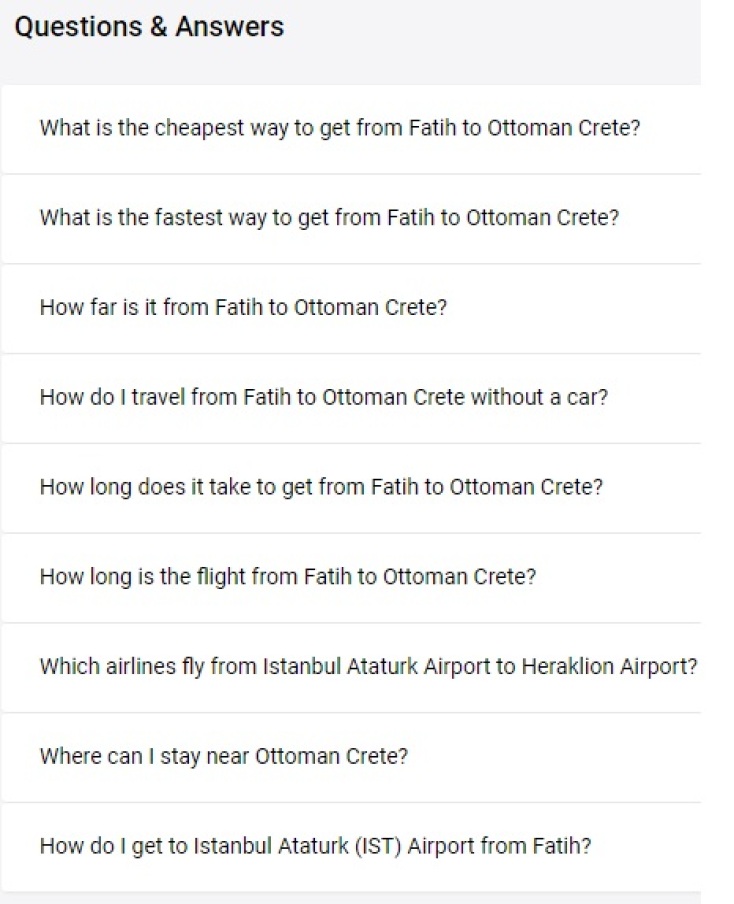Select the Istanbul Ataturk (IST) Airport question text
This screenshot has width=734, height=904.
(x=315, y=846)
